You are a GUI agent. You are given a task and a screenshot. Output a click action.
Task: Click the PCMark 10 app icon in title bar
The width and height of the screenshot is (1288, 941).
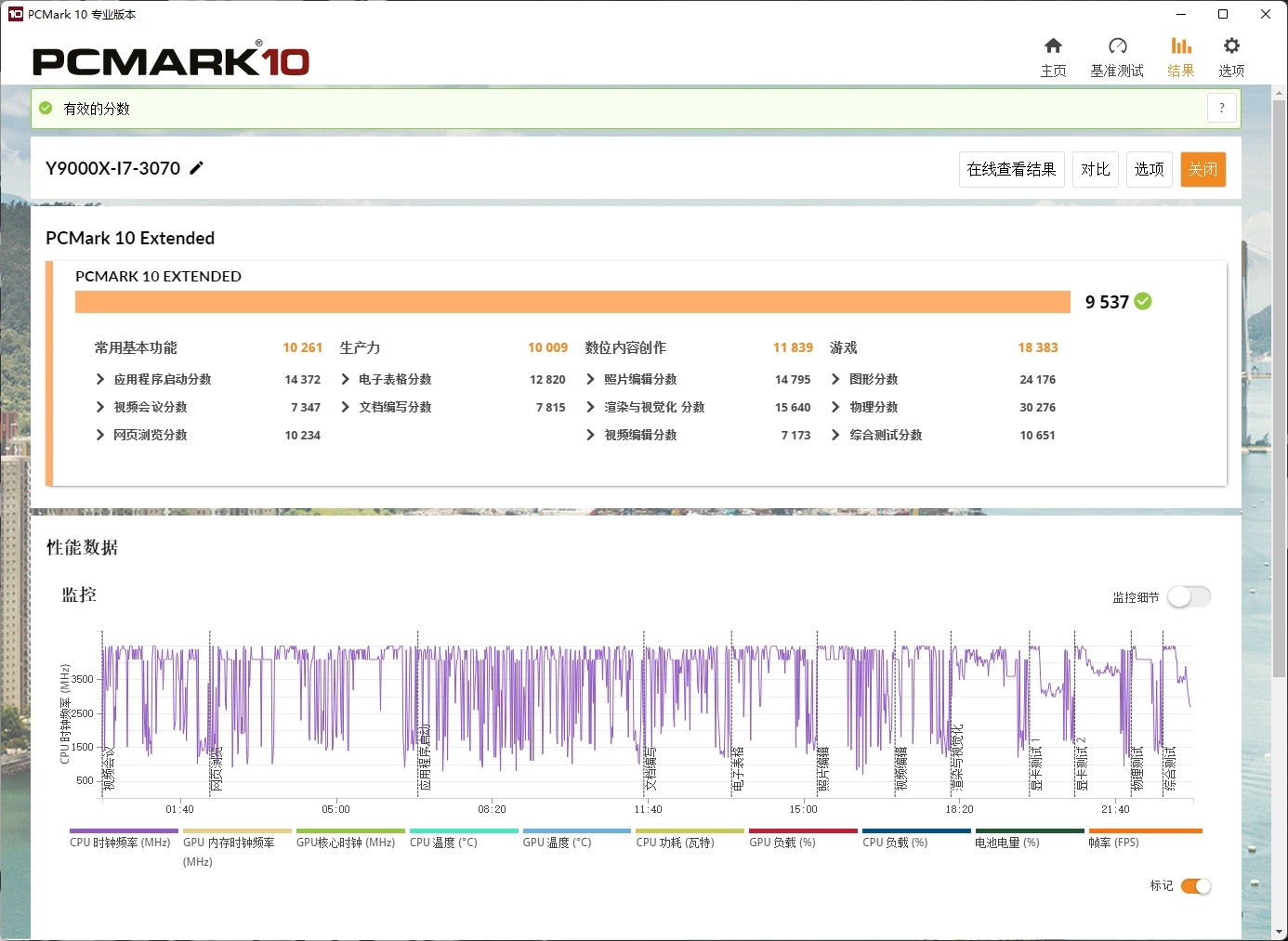[x=15, y=14]
